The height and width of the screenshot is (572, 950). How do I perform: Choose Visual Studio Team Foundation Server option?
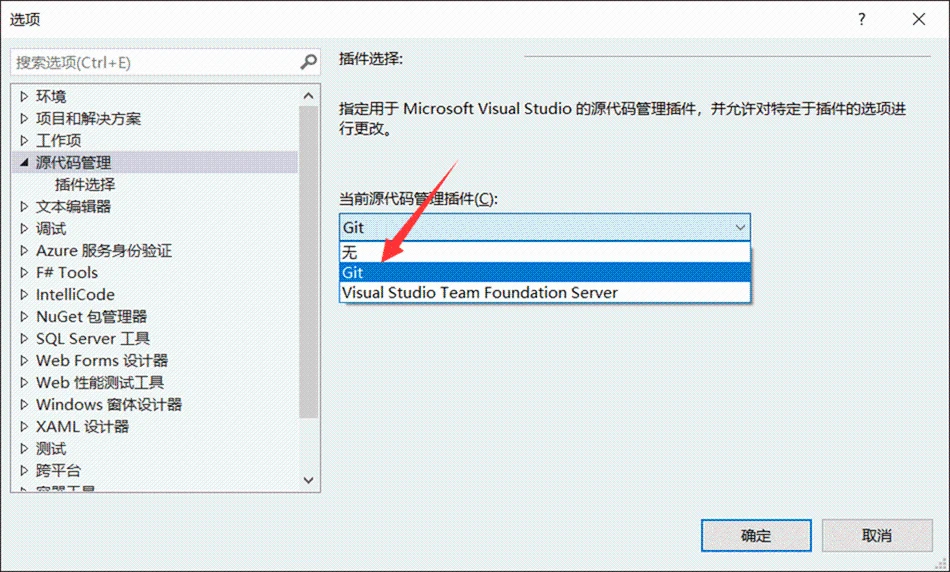[x=544, y=292]
